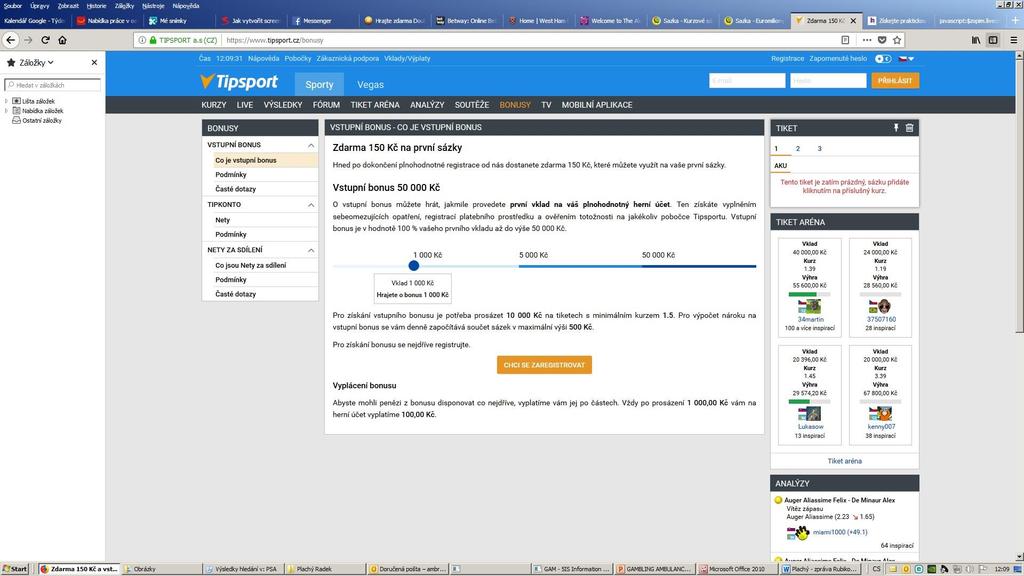Open the browser home page icon
Screen dimensions: 1024x576
pos(62,40)
